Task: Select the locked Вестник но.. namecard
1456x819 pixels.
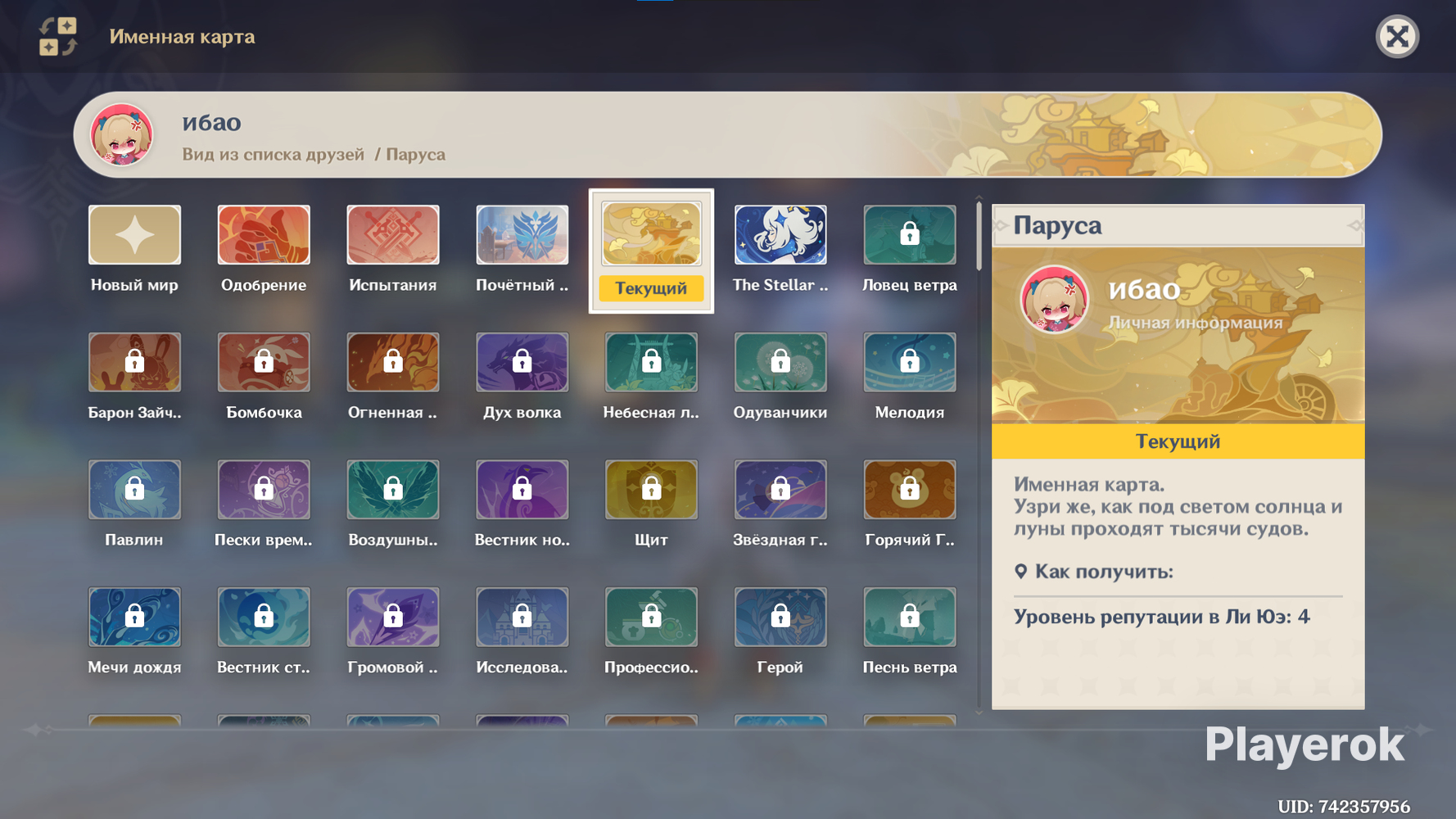Action: (522, 490)
